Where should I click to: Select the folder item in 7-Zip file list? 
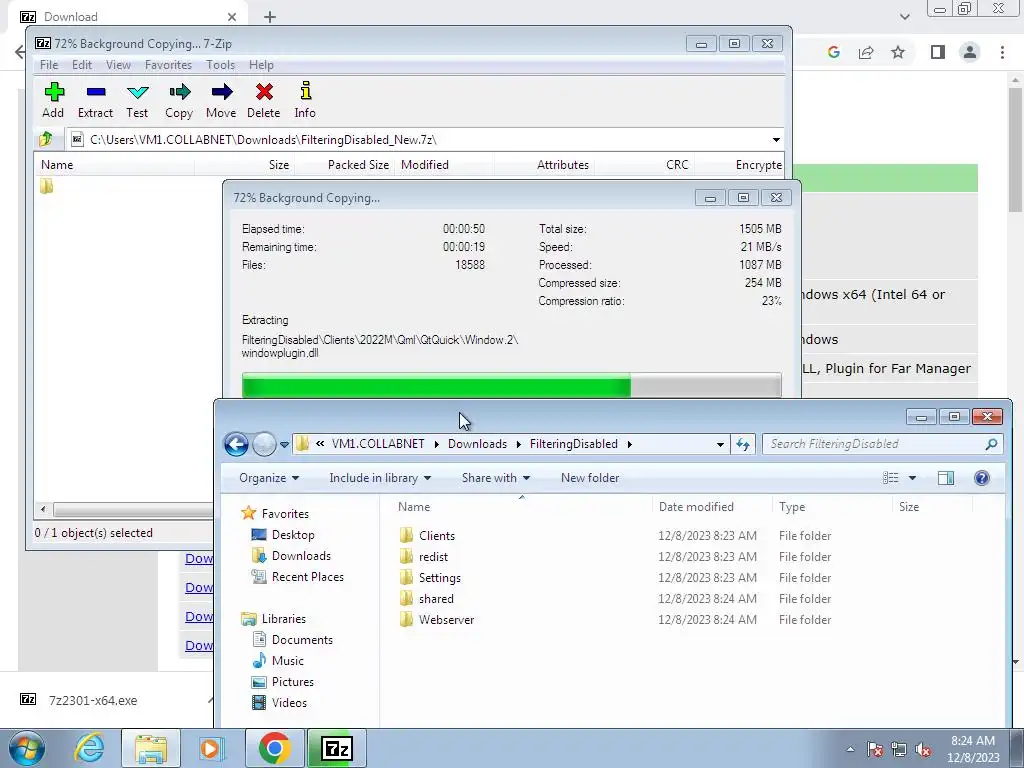click(x=46, y=187)
